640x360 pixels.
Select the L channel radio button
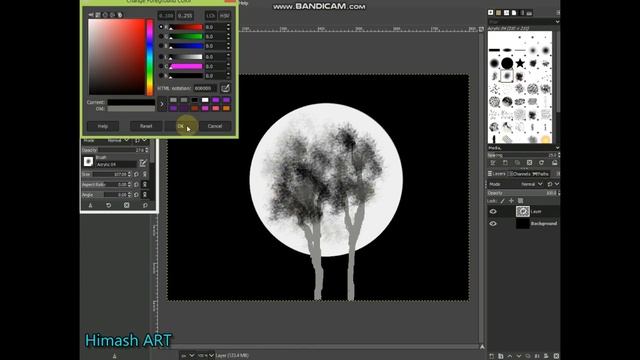(x=161, y=57)
